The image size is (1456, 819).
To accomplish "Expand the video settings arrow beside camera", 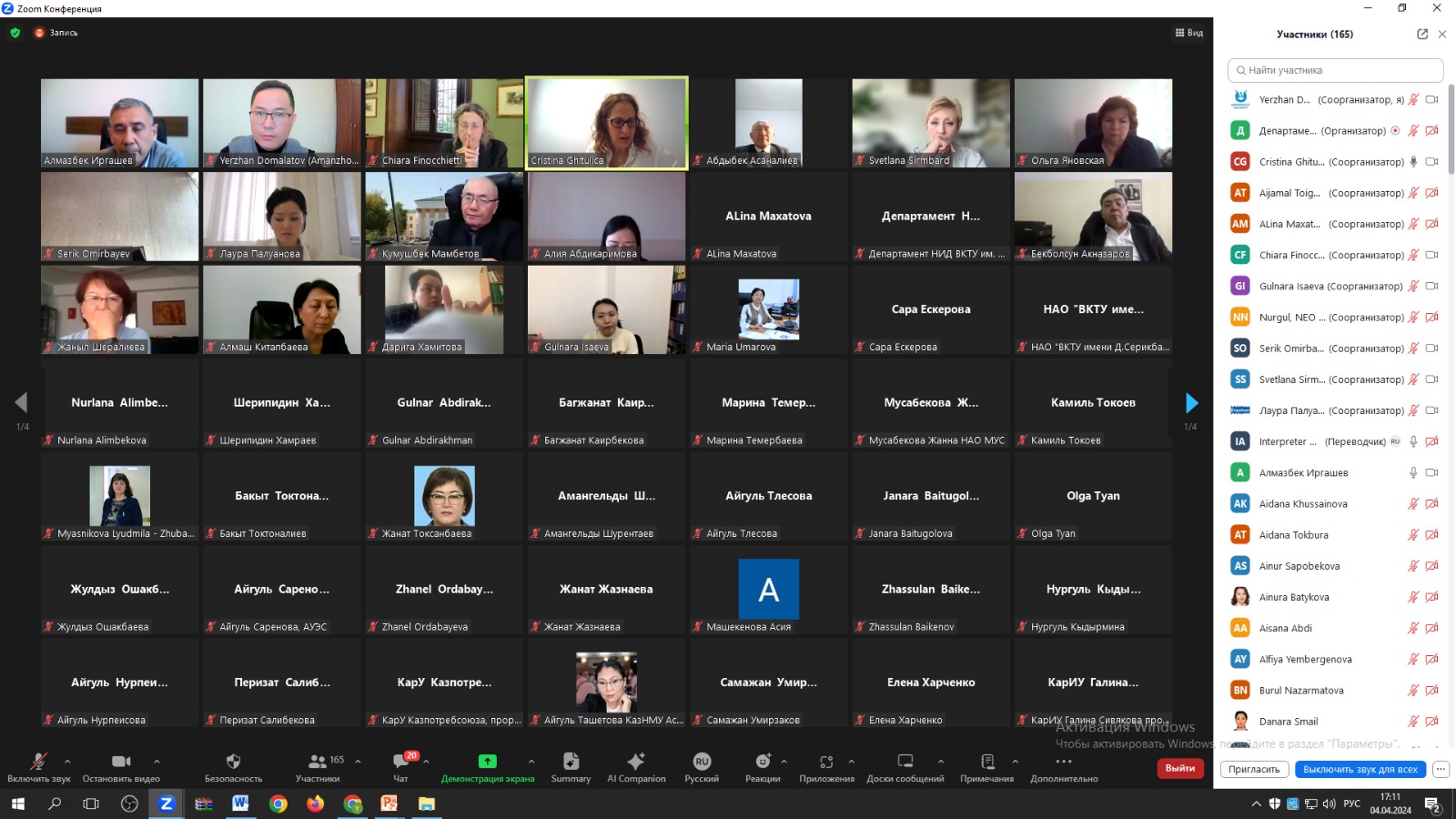I will pos(157,762).
